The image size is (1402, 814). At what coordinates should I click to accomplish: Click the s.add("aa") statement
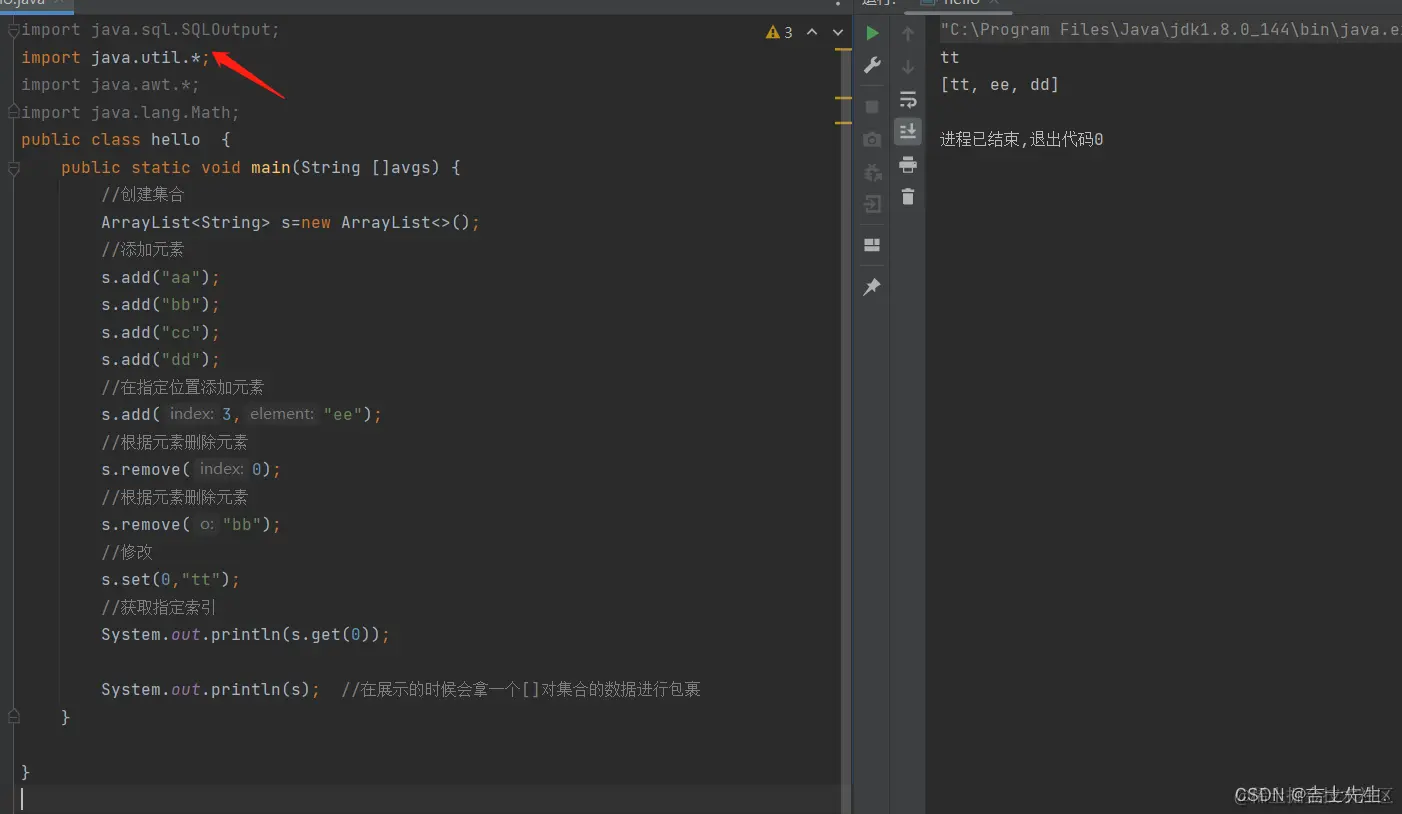(x=160, y=277)
